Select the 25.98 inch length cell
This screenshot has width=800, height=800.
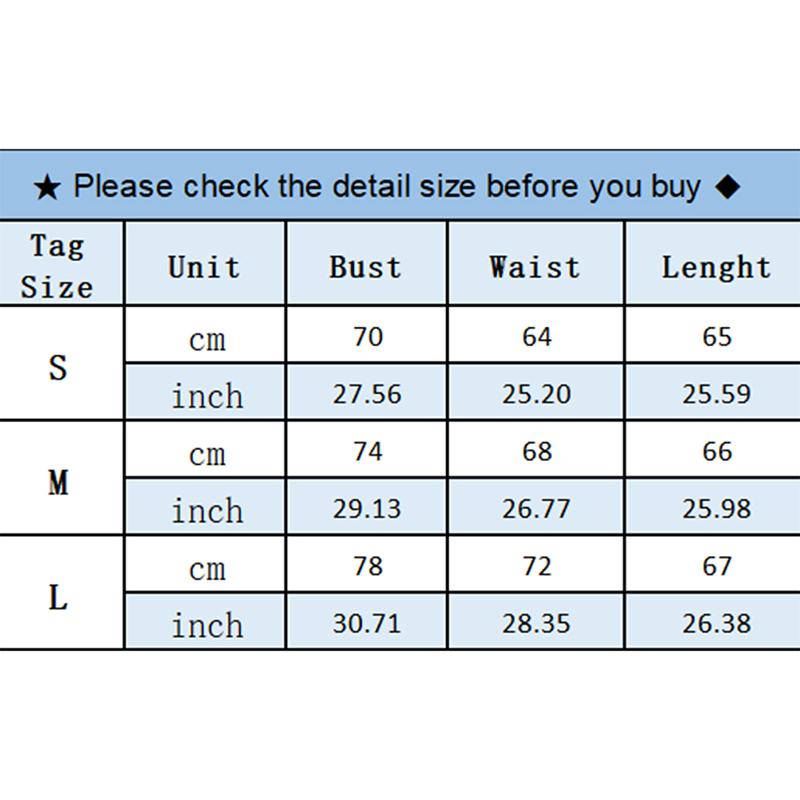click(x=716, y=509)
